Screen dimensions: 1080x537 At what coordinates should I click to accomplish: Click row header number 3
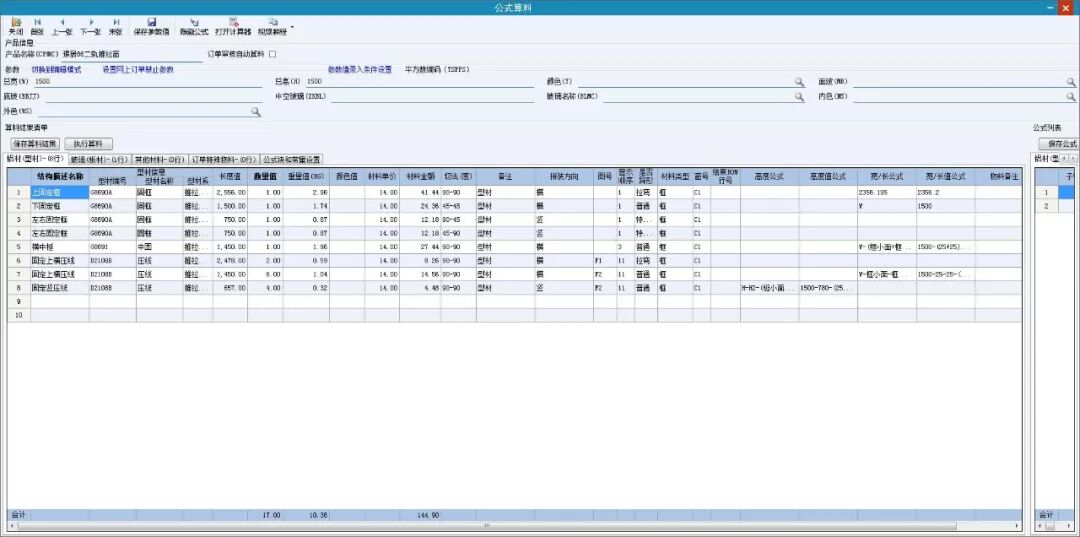point(19,220)
